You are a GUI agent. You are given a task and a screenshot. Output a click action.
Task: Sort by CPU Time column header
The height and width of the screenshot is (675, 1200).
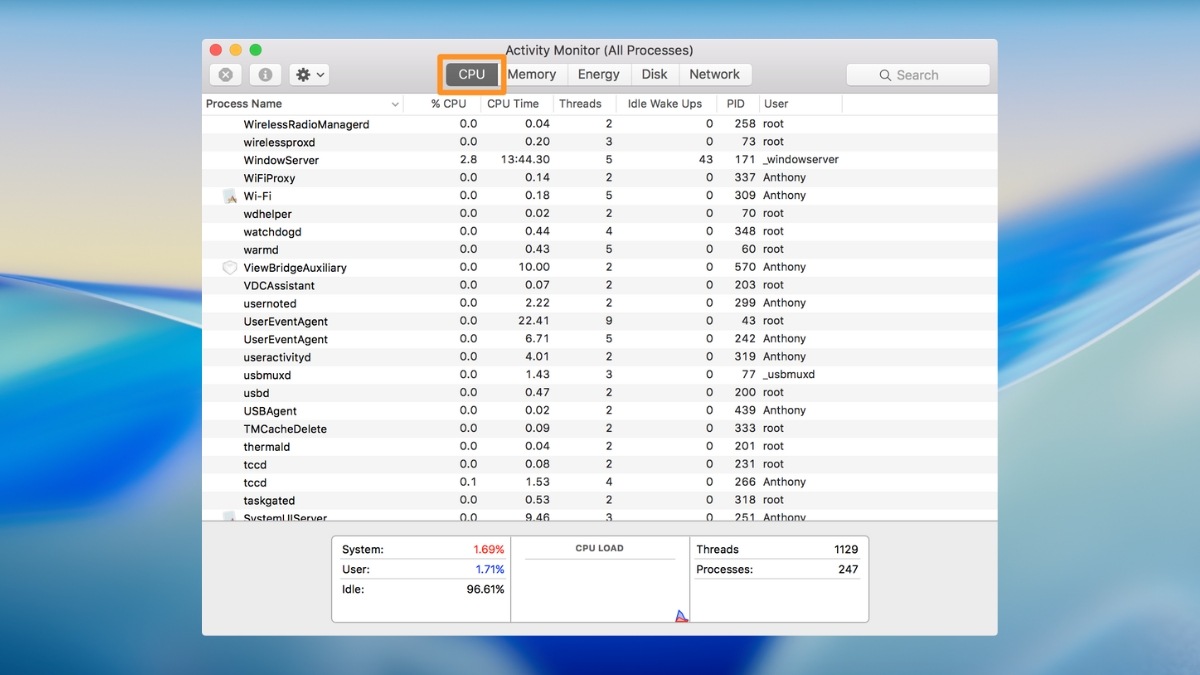[513, 104]
